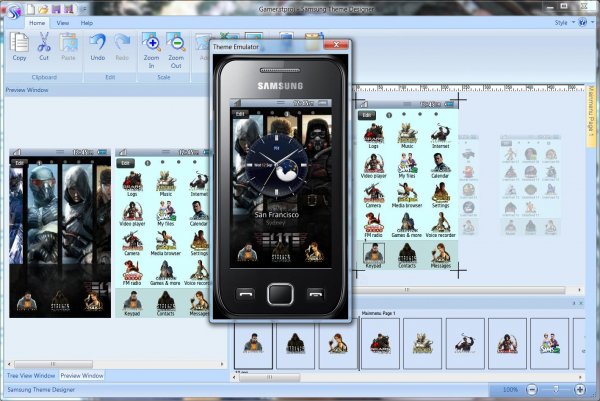
Task: Select the hooded Thief thumbnail in bottom strip
Action: point(295,343)
